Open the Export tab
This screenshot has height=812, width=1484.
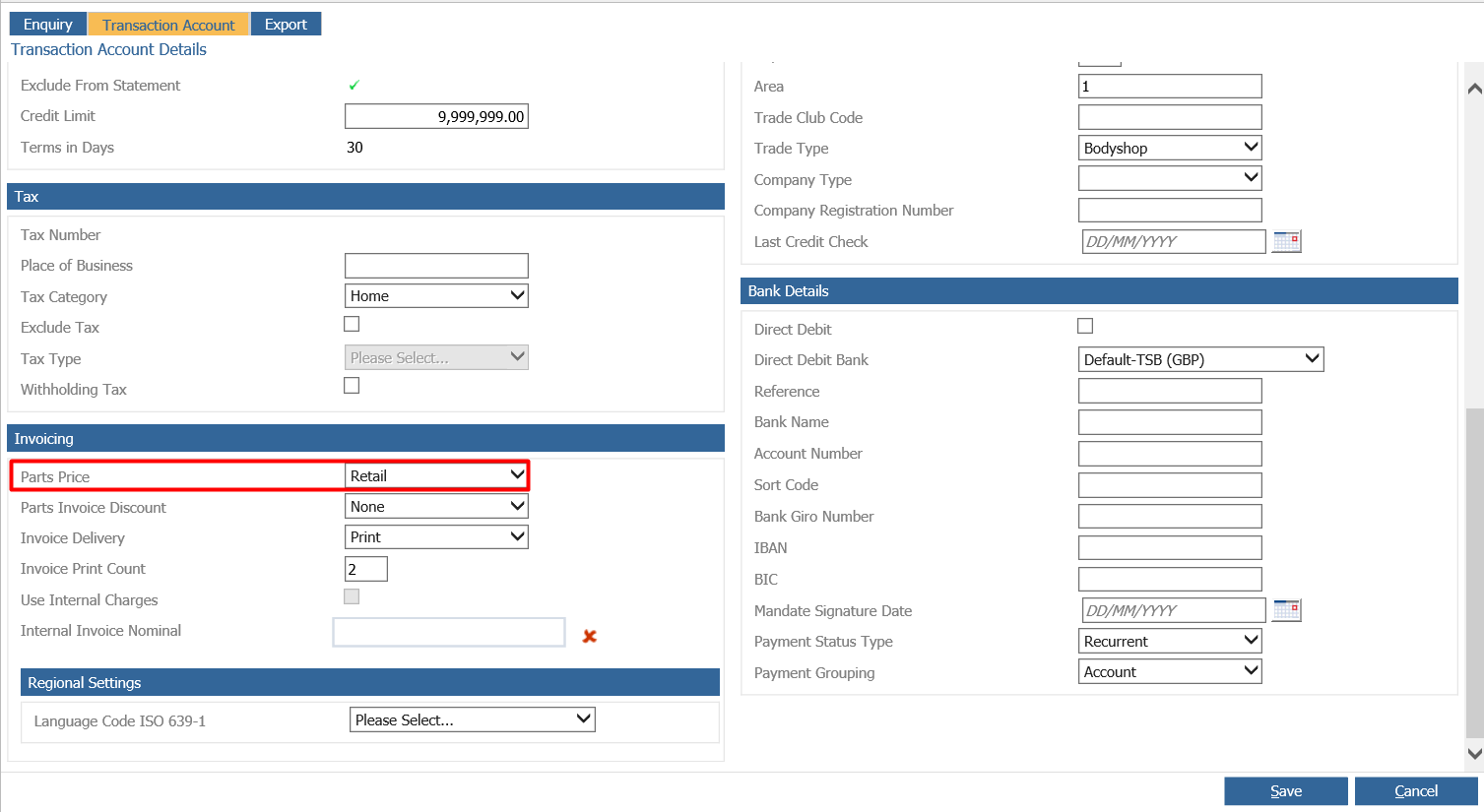[286, 25]
